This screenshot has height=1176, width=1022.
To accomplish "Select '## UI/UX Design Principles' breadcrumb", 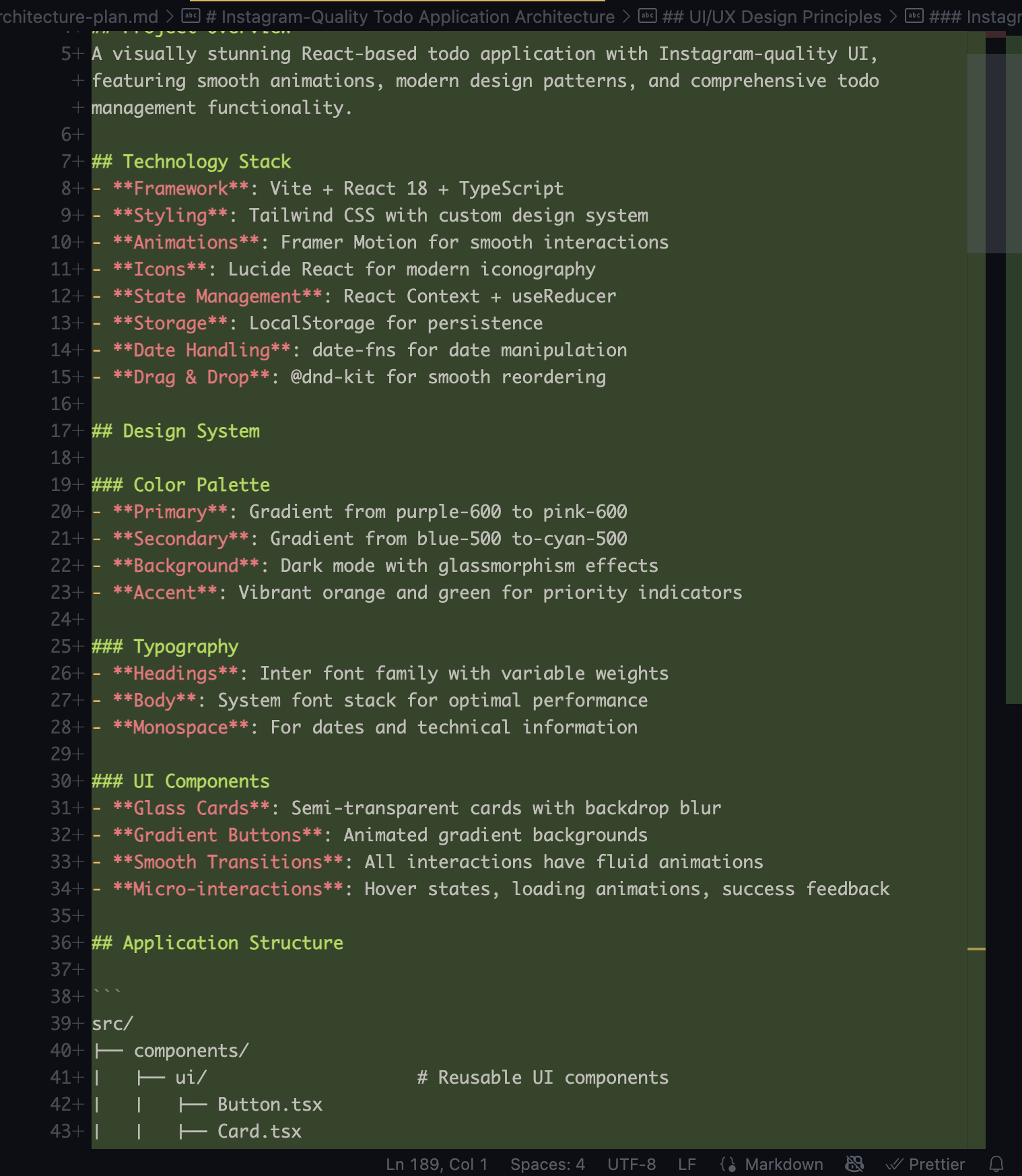I will [772, 16].
